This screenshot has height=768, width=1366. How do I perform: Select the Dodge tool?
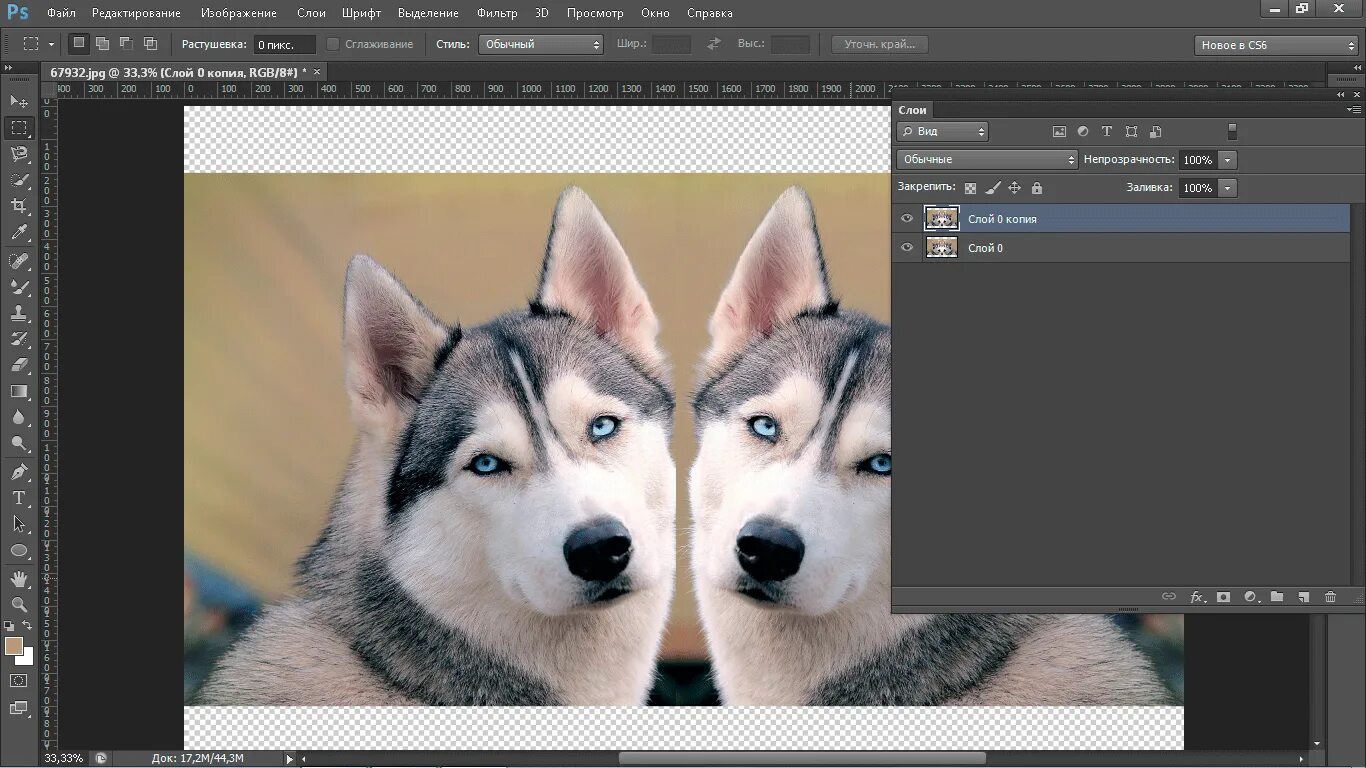tap(19, 443)
